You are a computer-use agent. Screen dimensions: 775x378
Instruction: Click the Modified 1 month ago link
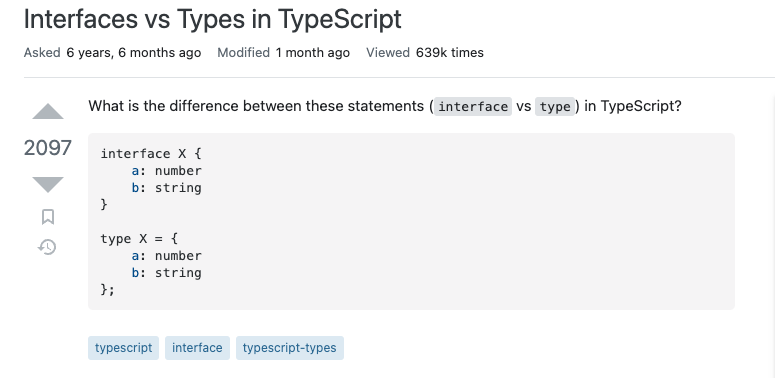284,53
